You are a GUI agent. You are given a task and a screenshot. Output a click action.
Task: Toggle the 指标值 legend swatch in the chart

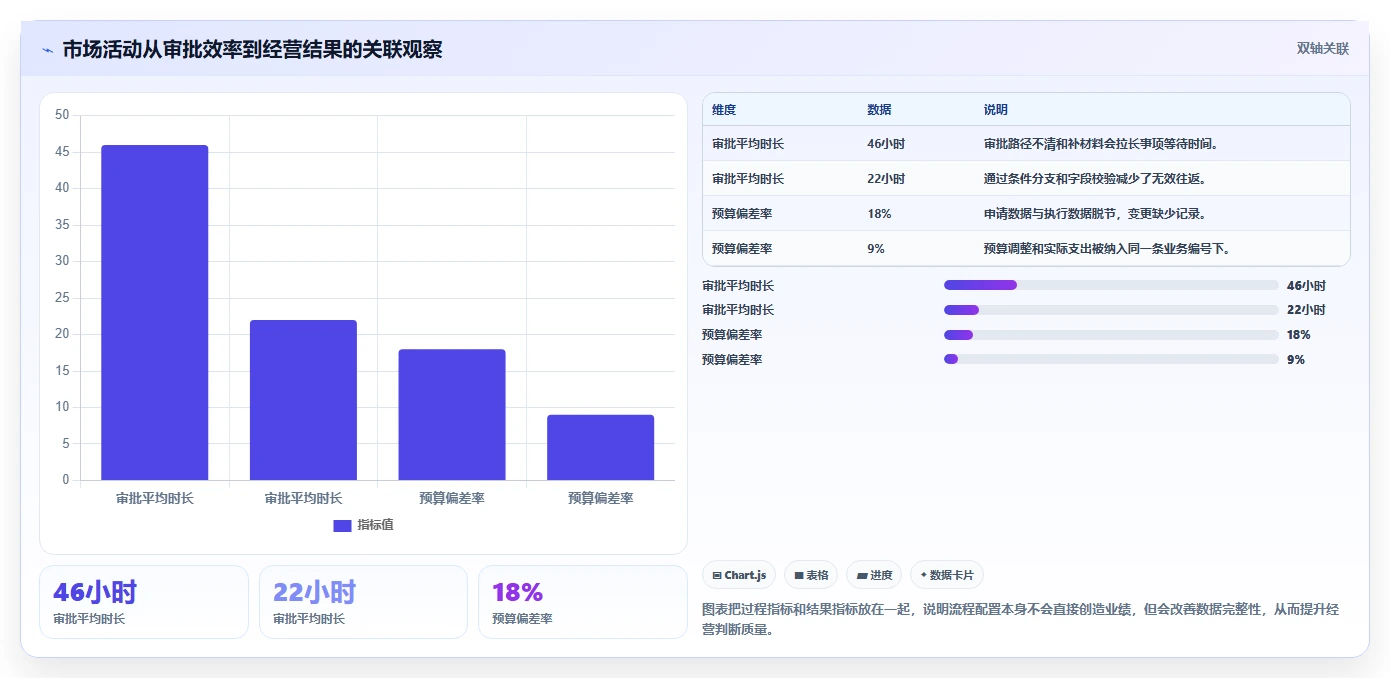tap(342, 525)
